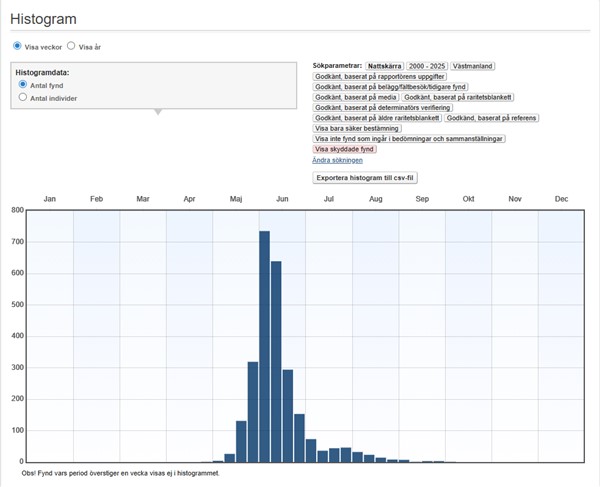The image size is (600, 487).
Task: Select the "Visa veckor" radio option
Action: pos(16,46)
